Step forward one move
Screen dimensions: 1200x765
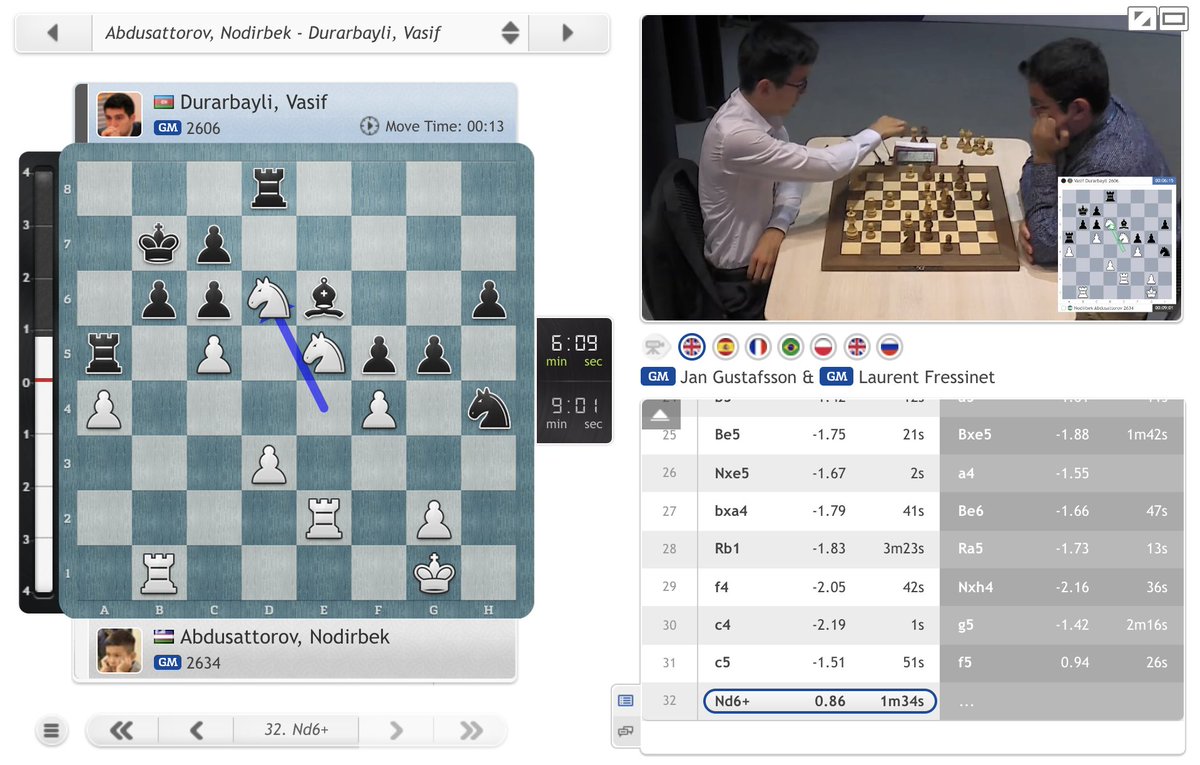[x=396, y=730]
